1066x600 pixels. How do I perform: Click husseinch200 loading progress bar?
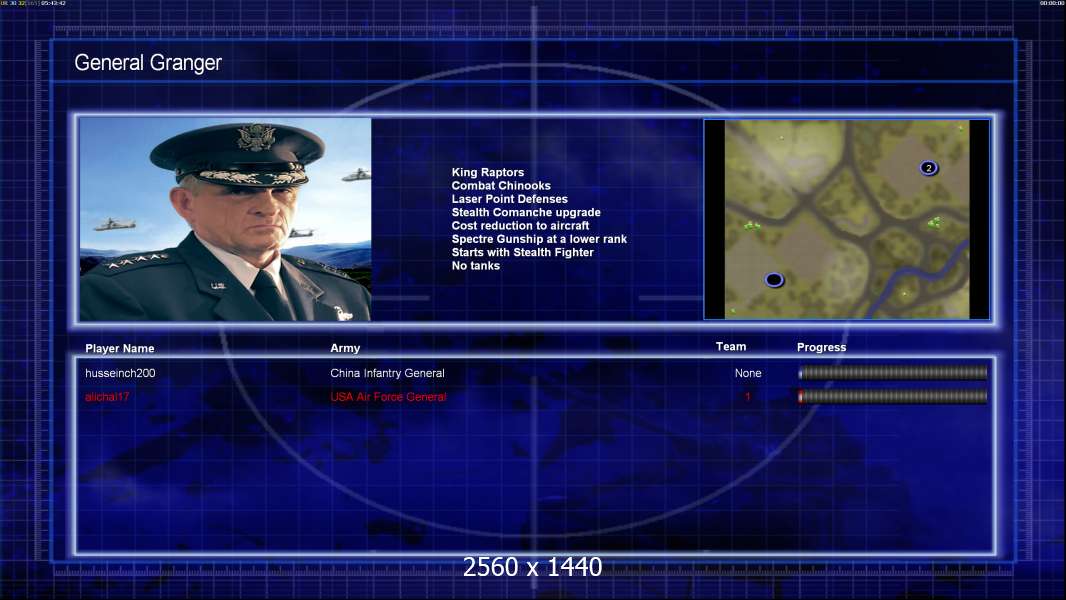[x=893, y=372]
